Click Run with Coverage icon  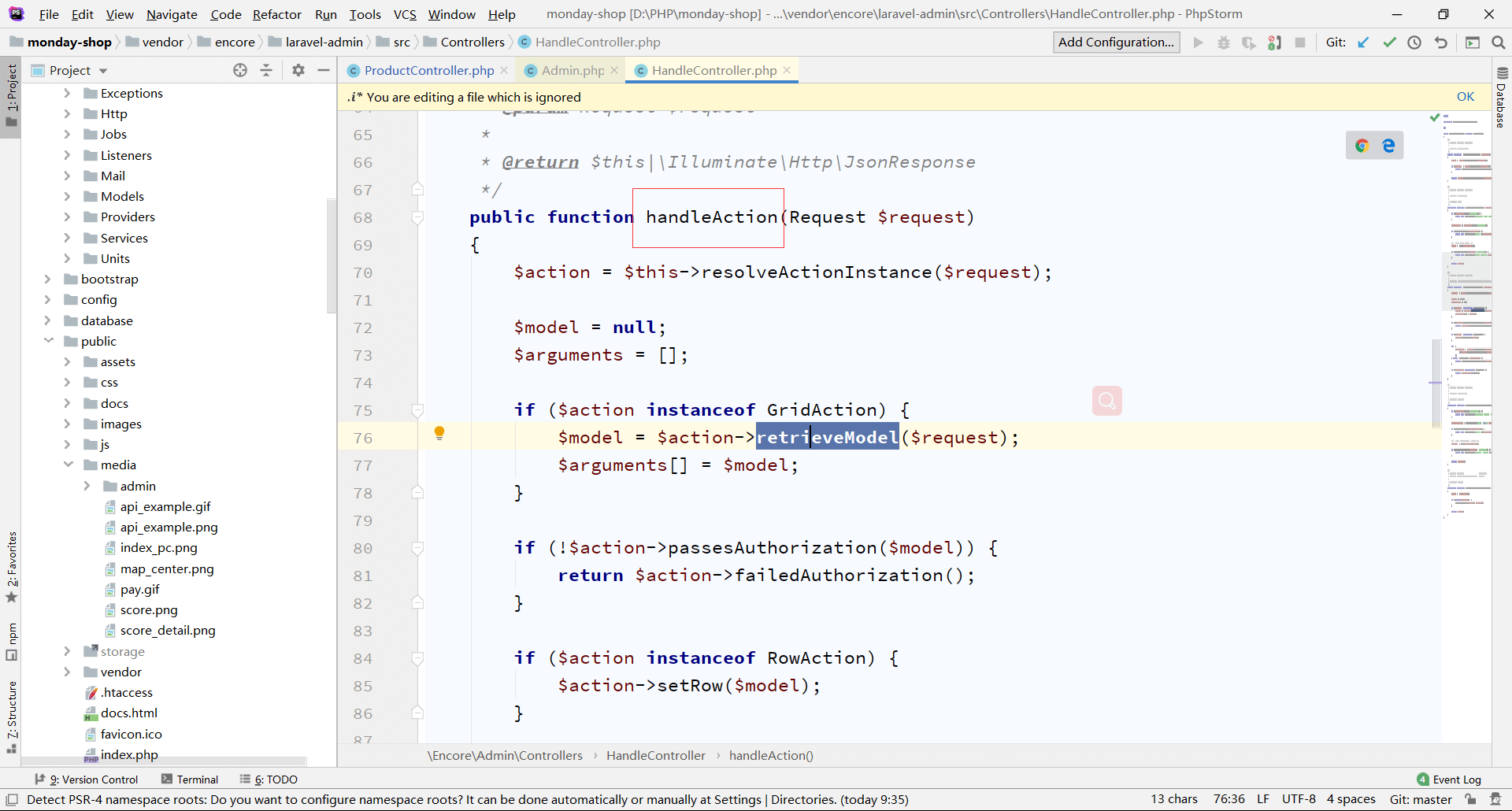tap(1249, 43)
